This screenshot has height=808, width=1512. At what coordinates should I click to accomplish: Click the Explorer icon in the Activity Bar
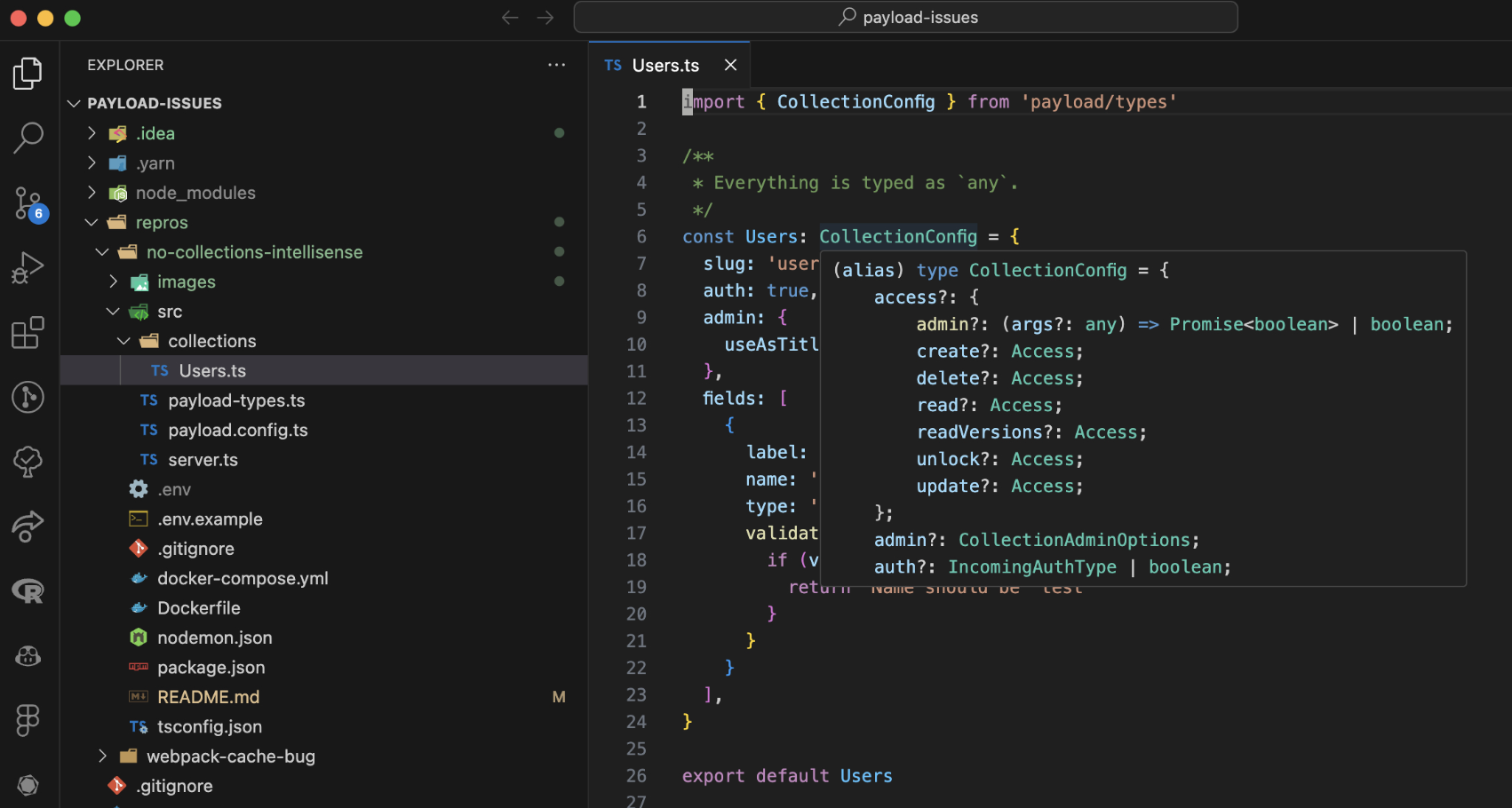[x=28, y=74]
